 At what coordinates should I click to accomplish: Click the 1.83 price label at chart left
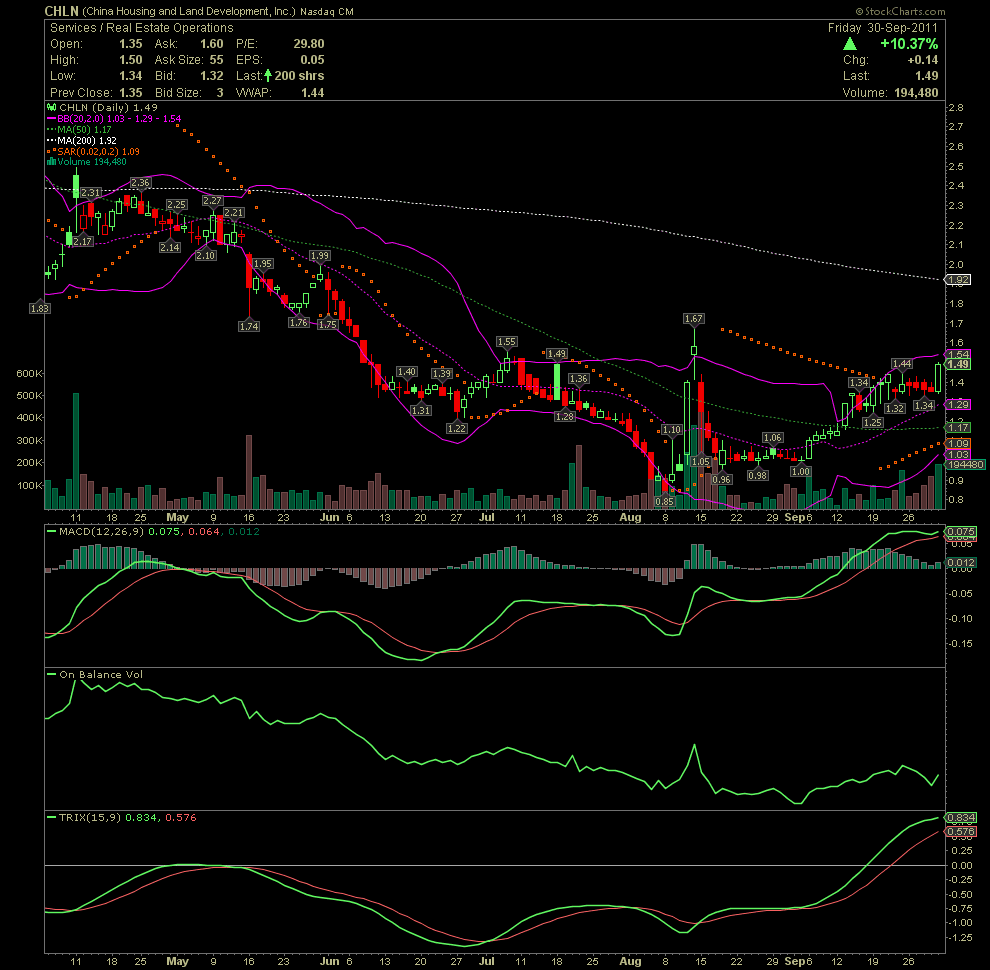click(x=40, y=308)
